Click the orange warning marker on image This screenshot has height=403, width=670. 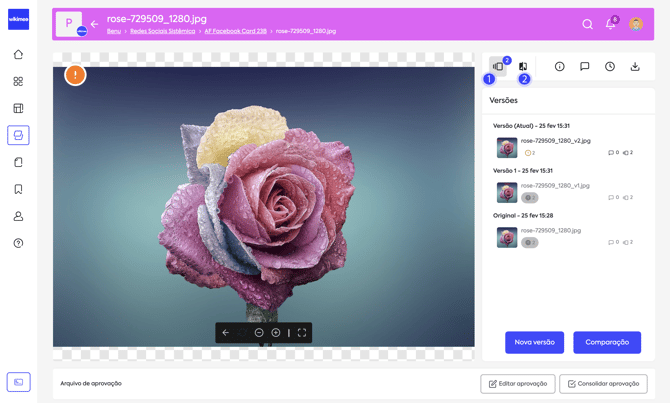75,75
